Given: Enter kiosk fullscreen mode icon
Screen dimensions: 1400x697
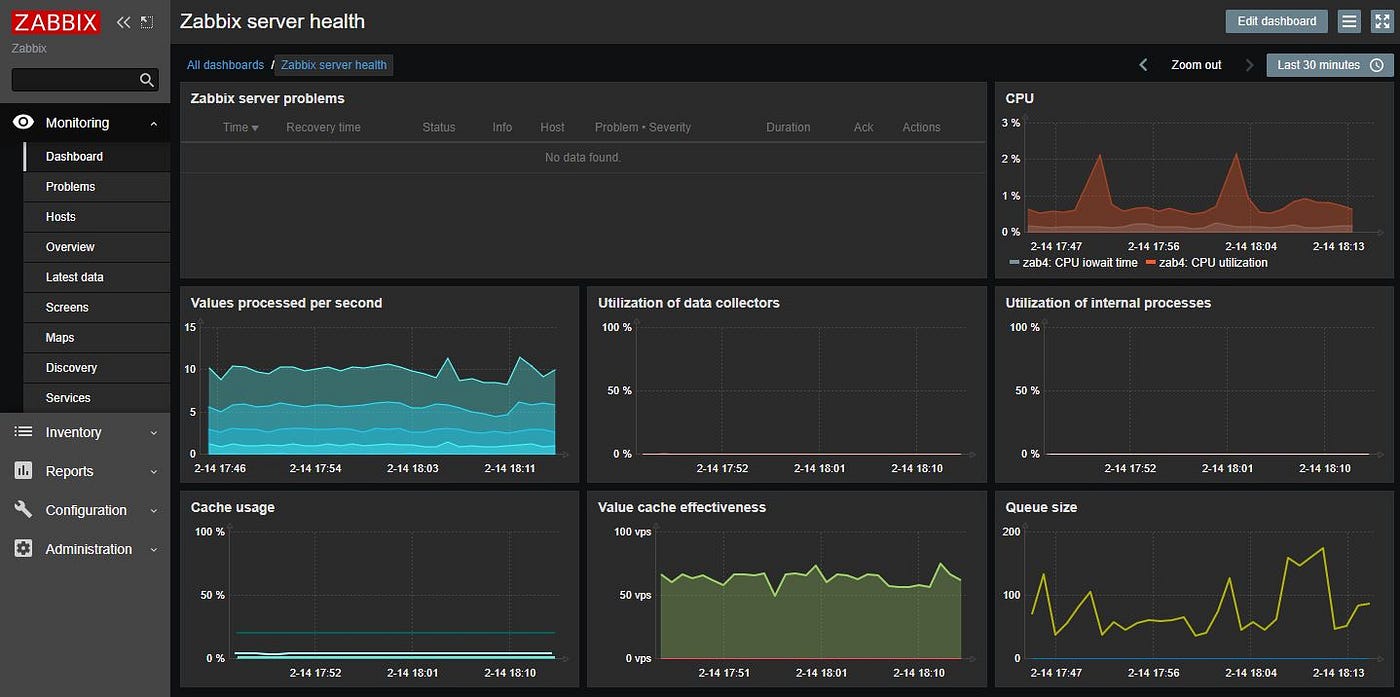Looking at the screenshot, I should [x=1381, y=21].
